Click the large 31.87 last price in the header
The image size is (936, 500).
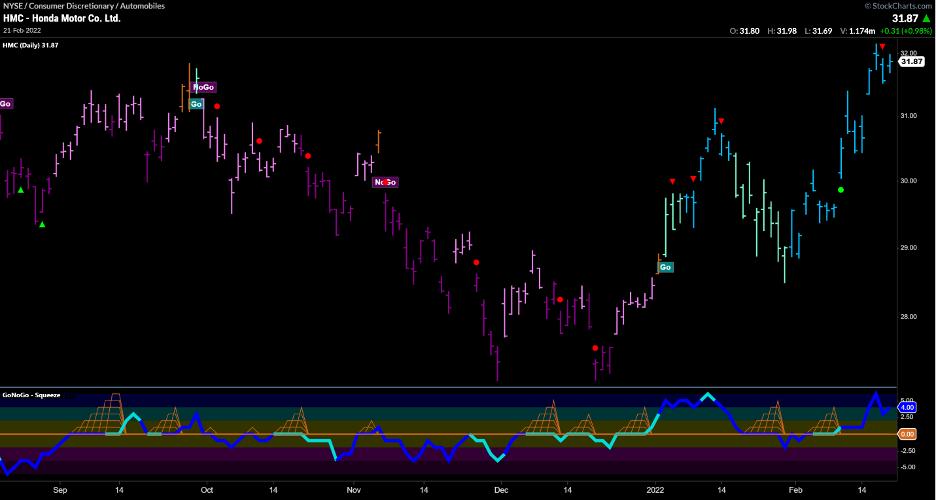tap(907, 18)
